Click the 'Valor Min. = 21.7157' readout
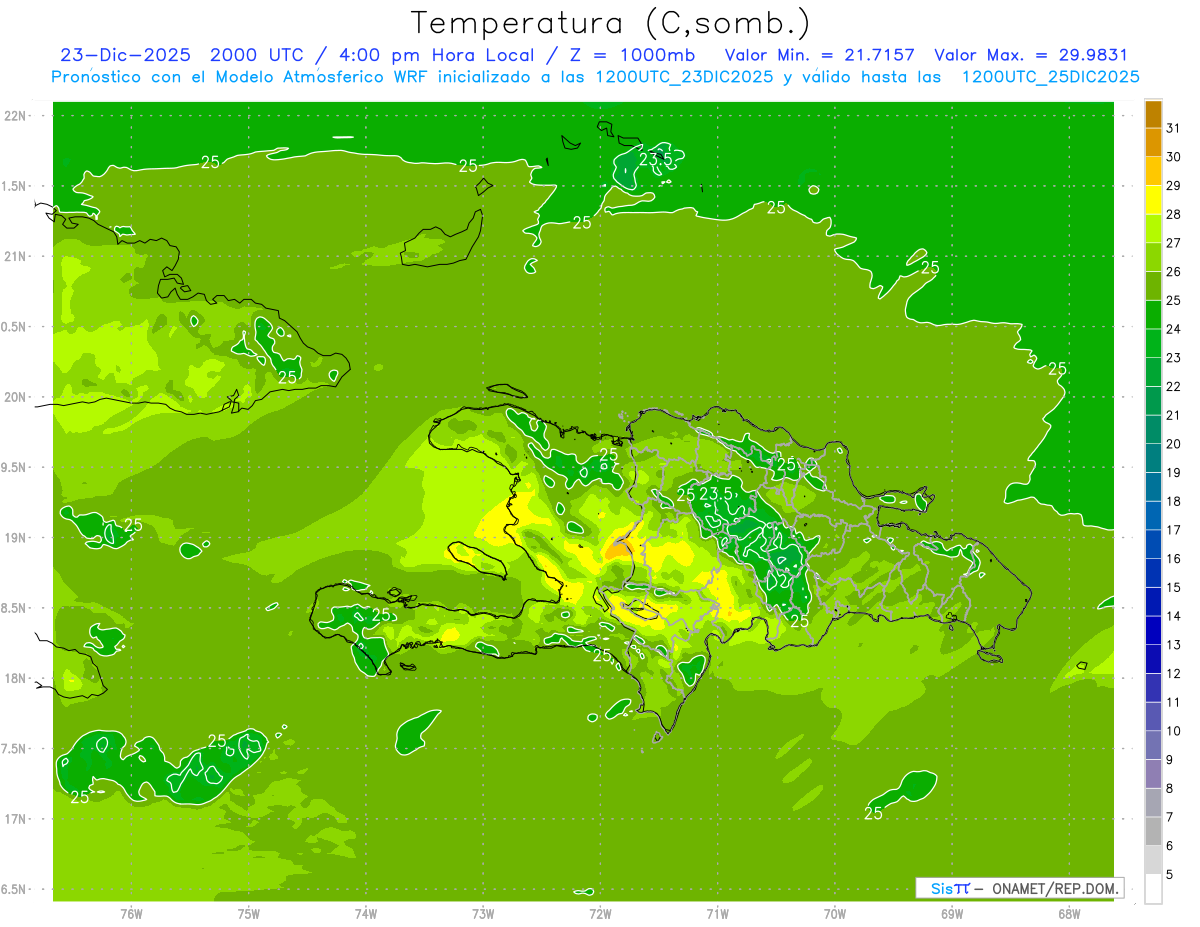The width and height of the screenshot is (1200, 927). pos(819,55)
